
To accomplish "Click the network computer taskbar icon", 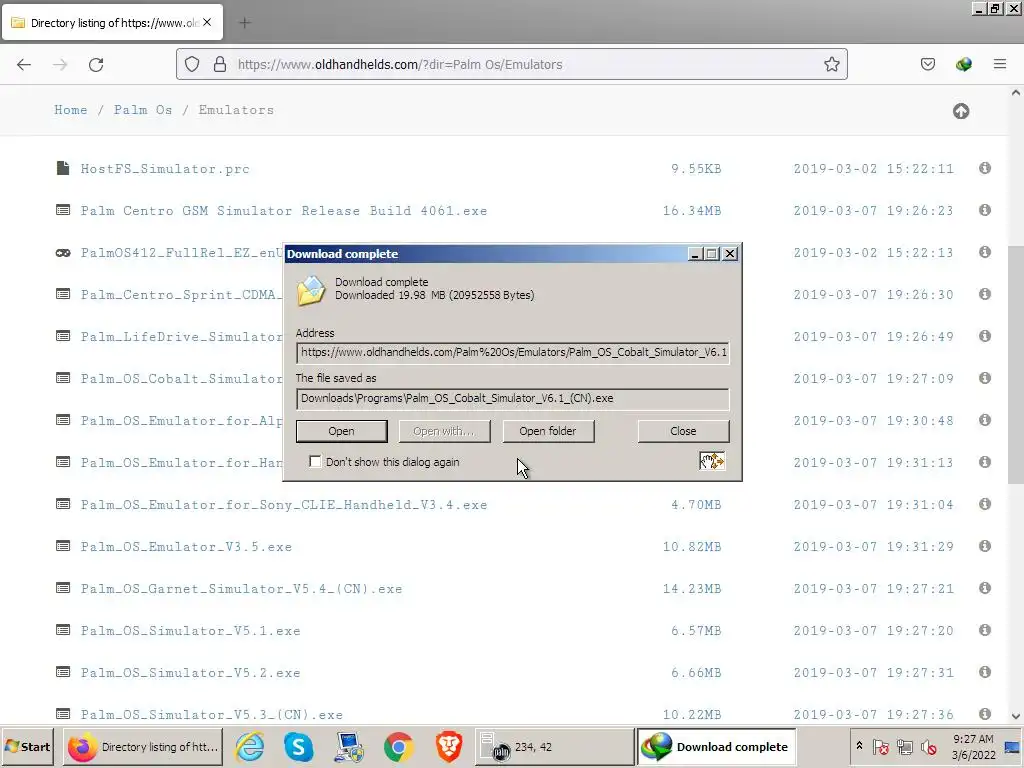I will click(349, 747).
